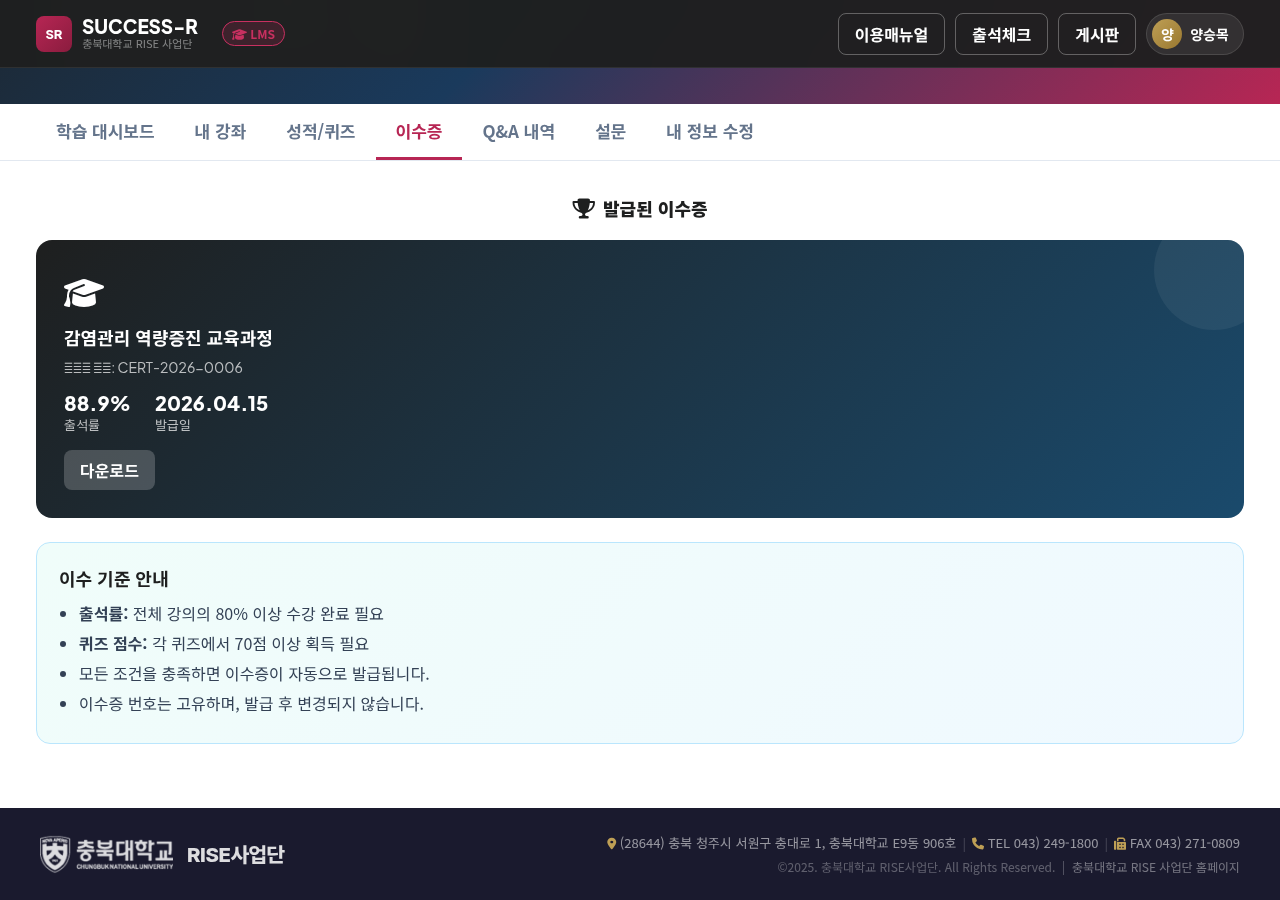Image resolution: width=1280 pixels, height=900 pixels.
Task: Click the 퀴즈 점수 70점 requirement line
Action: click(x=224, y=644)
